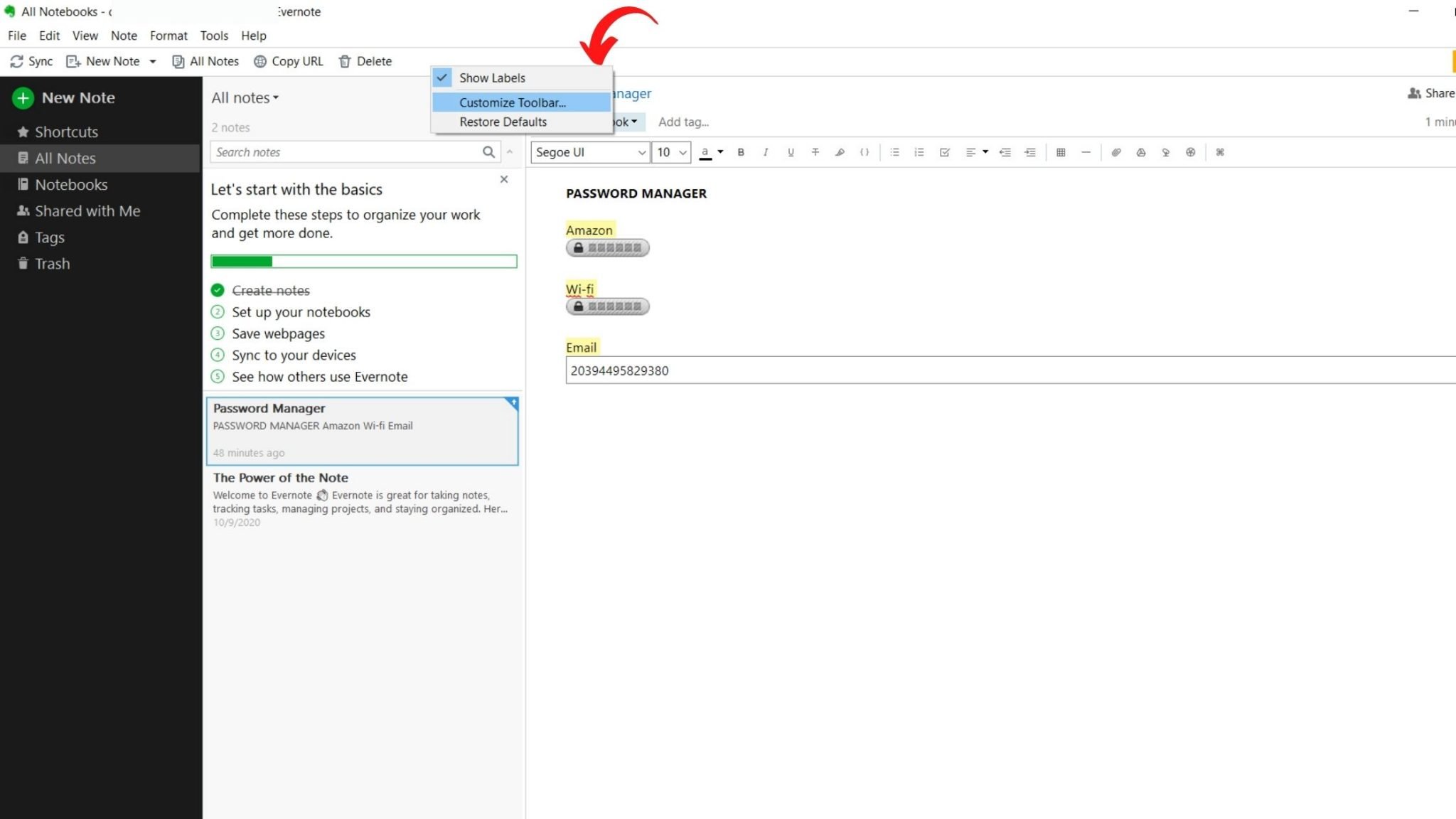Screen dimensions: 1456x819
Task: Attach a file with the paperclip icon
Action: (1116, 152)
